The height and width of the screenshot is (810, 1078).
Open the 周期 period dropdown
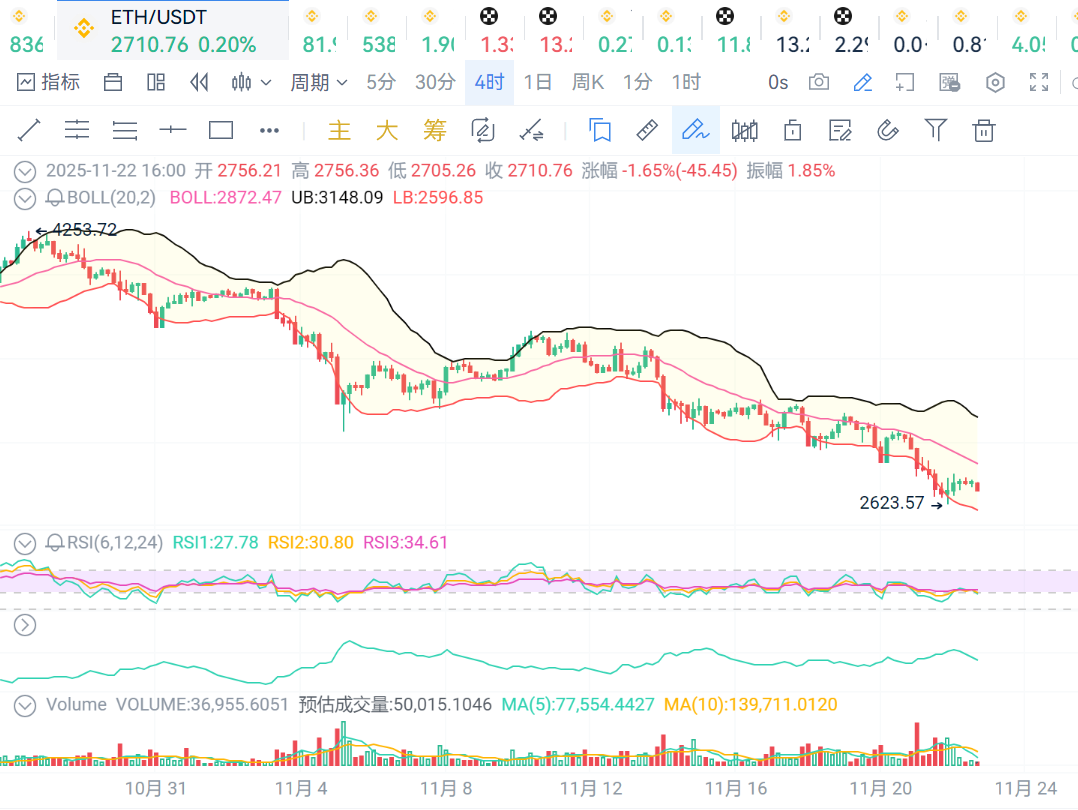[x=318, y=82]
